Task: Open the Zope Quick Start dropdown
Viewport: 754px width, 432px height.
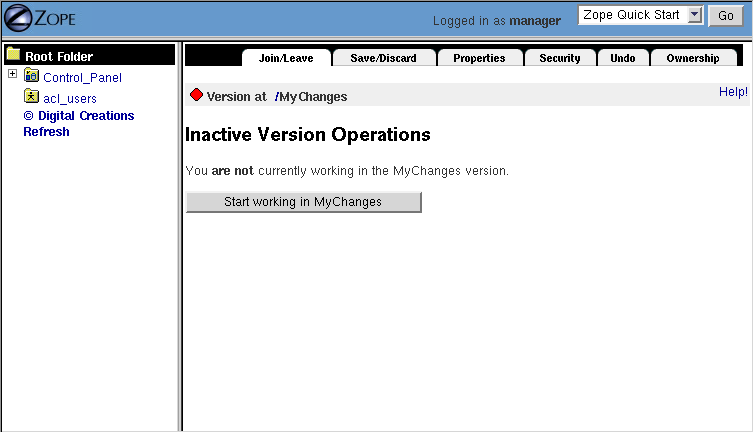Action: 643,16
